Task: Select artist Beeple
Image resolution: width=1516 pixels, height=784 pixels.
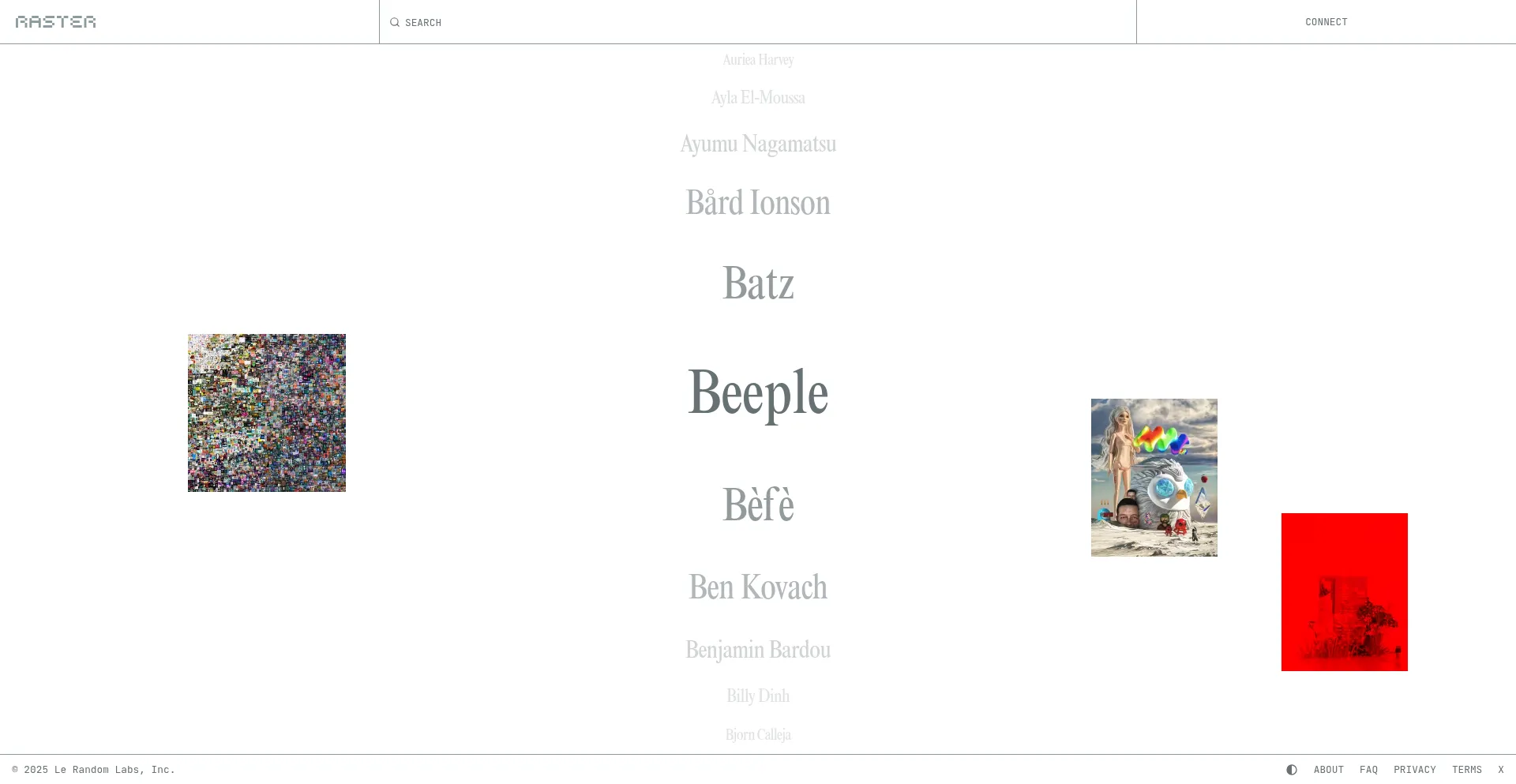Action: tap(758, 392)
